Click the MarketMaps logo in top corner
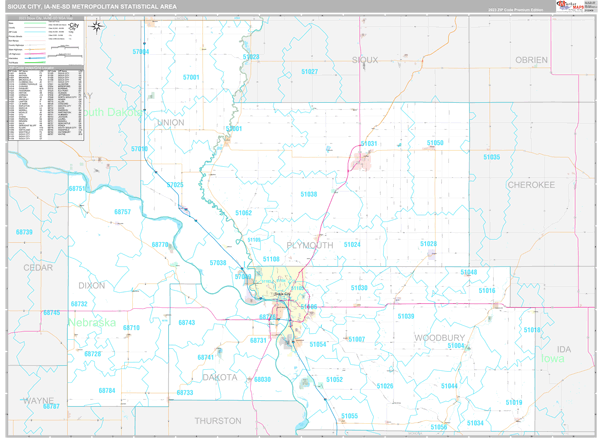 coord(576,8)
